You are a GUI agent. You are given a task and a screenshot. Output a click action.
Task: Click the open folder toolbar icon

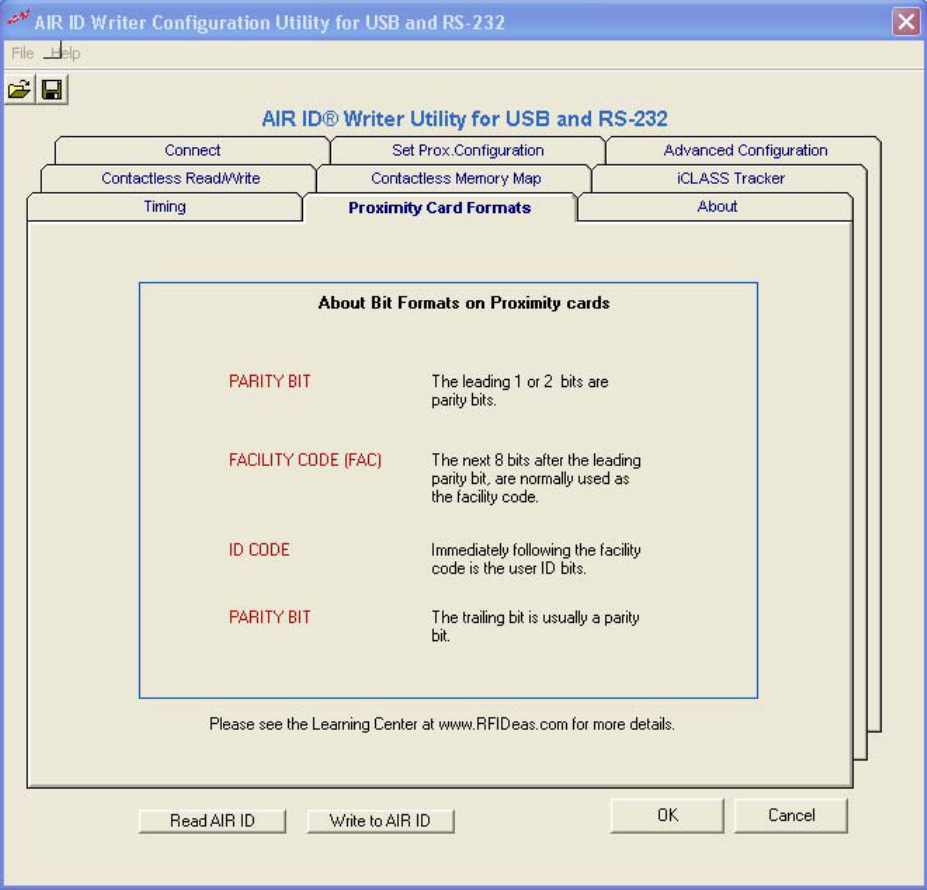(20, 89)
